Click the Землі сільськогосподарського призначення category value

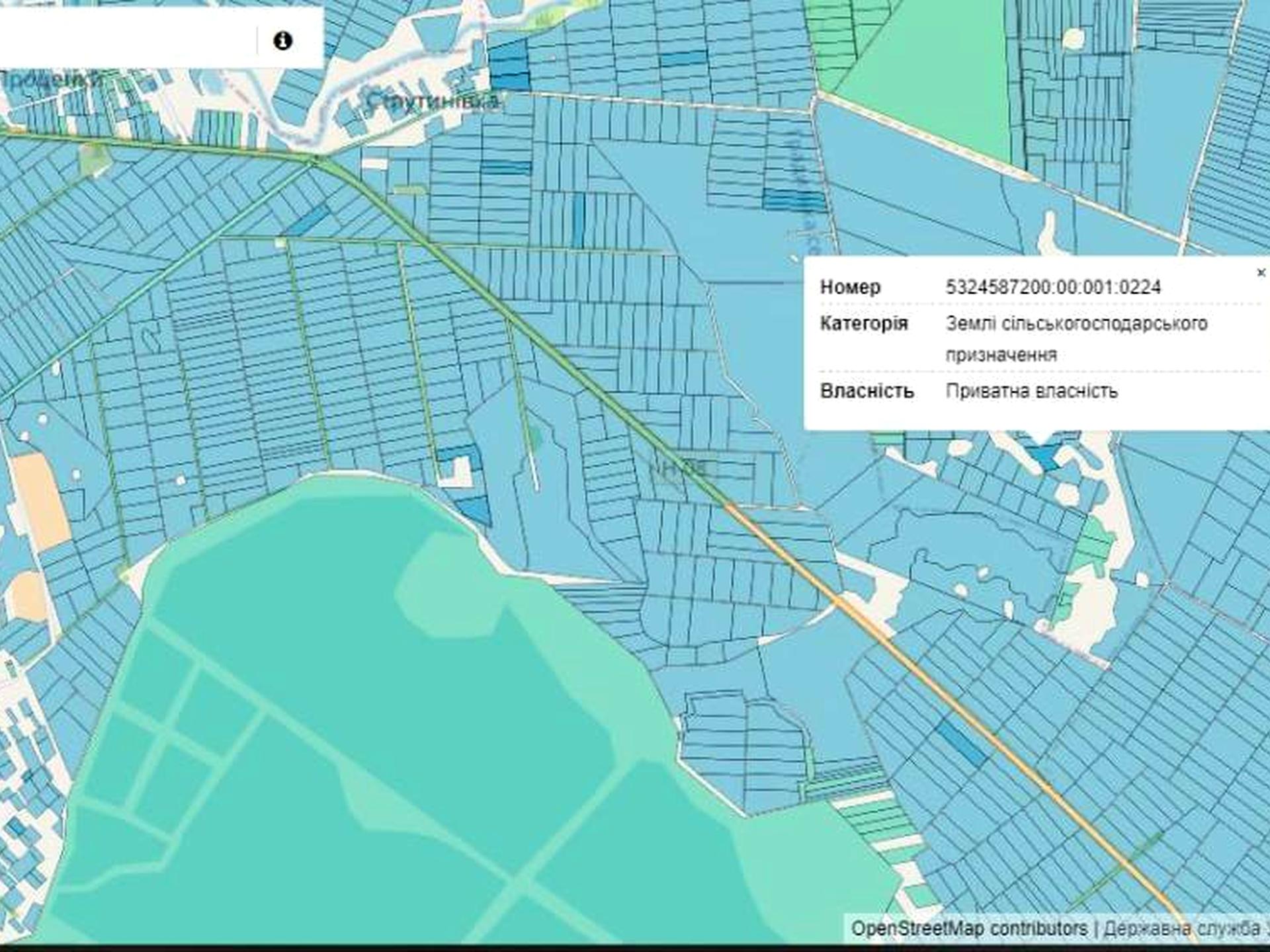pos(1076,338)
